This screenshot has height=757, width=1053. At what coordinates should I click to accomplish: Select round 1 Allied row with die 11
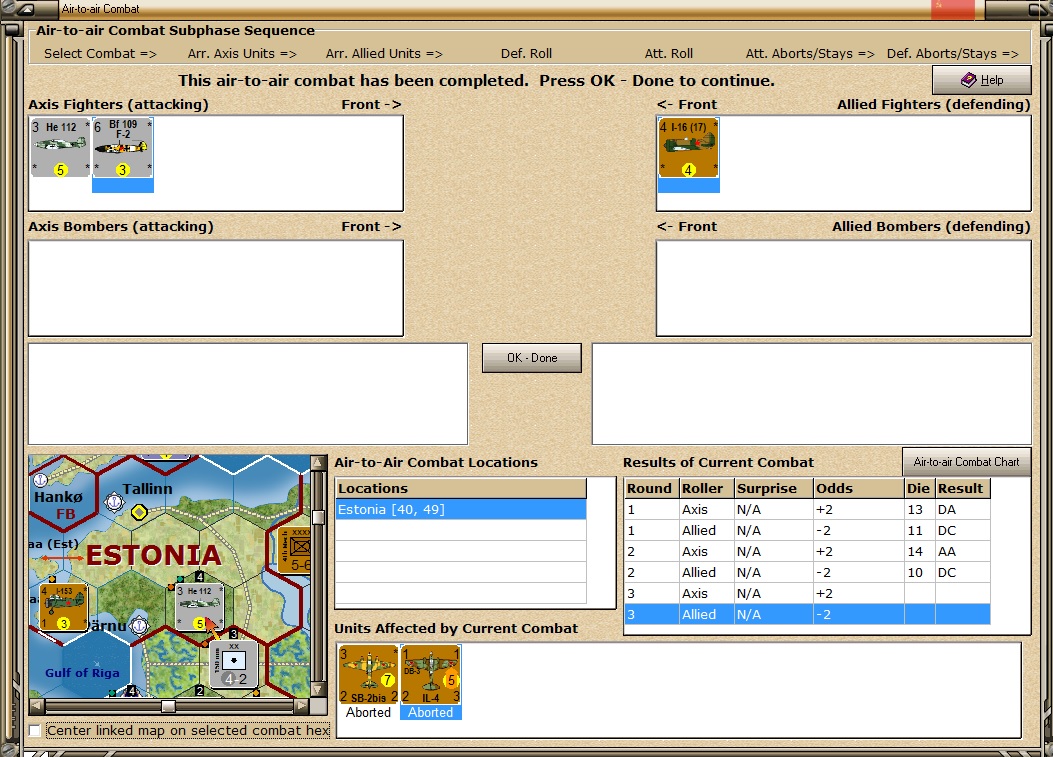(x=807, y=531)
